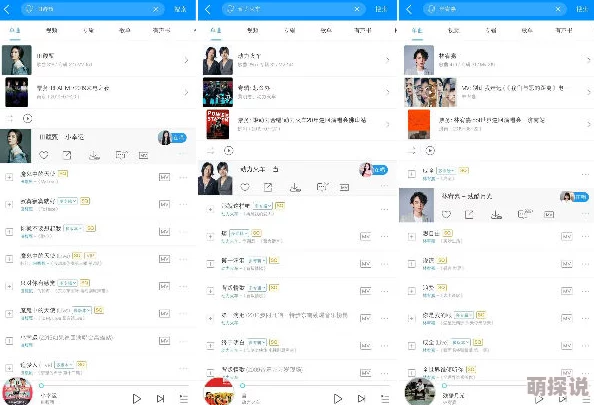Screen dimensions: 594x405
Task: Play all songs on the male singer screen
Action: (x=430, y=151)
